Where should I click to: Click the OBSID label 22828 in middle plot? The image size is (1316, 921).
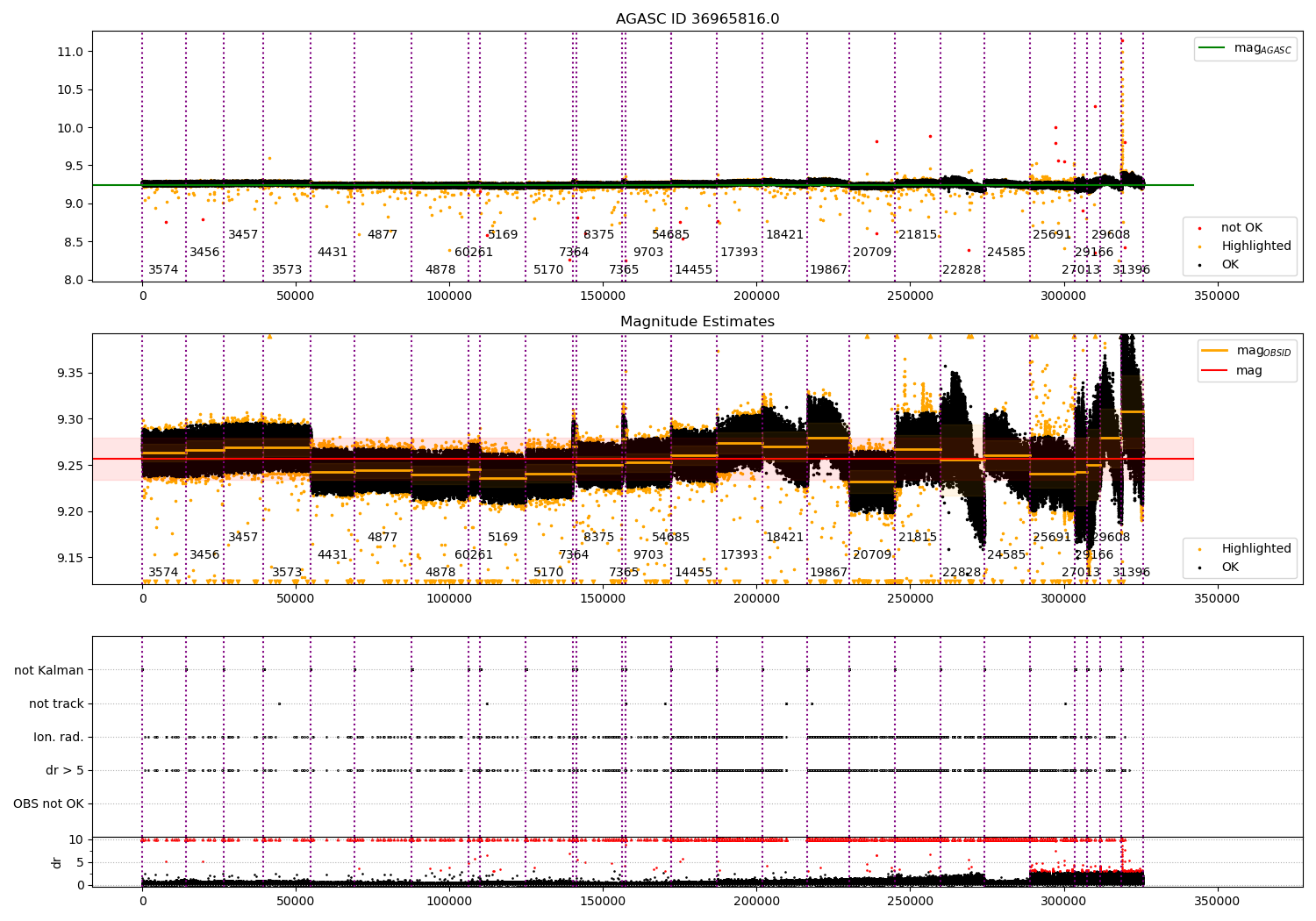962,573
